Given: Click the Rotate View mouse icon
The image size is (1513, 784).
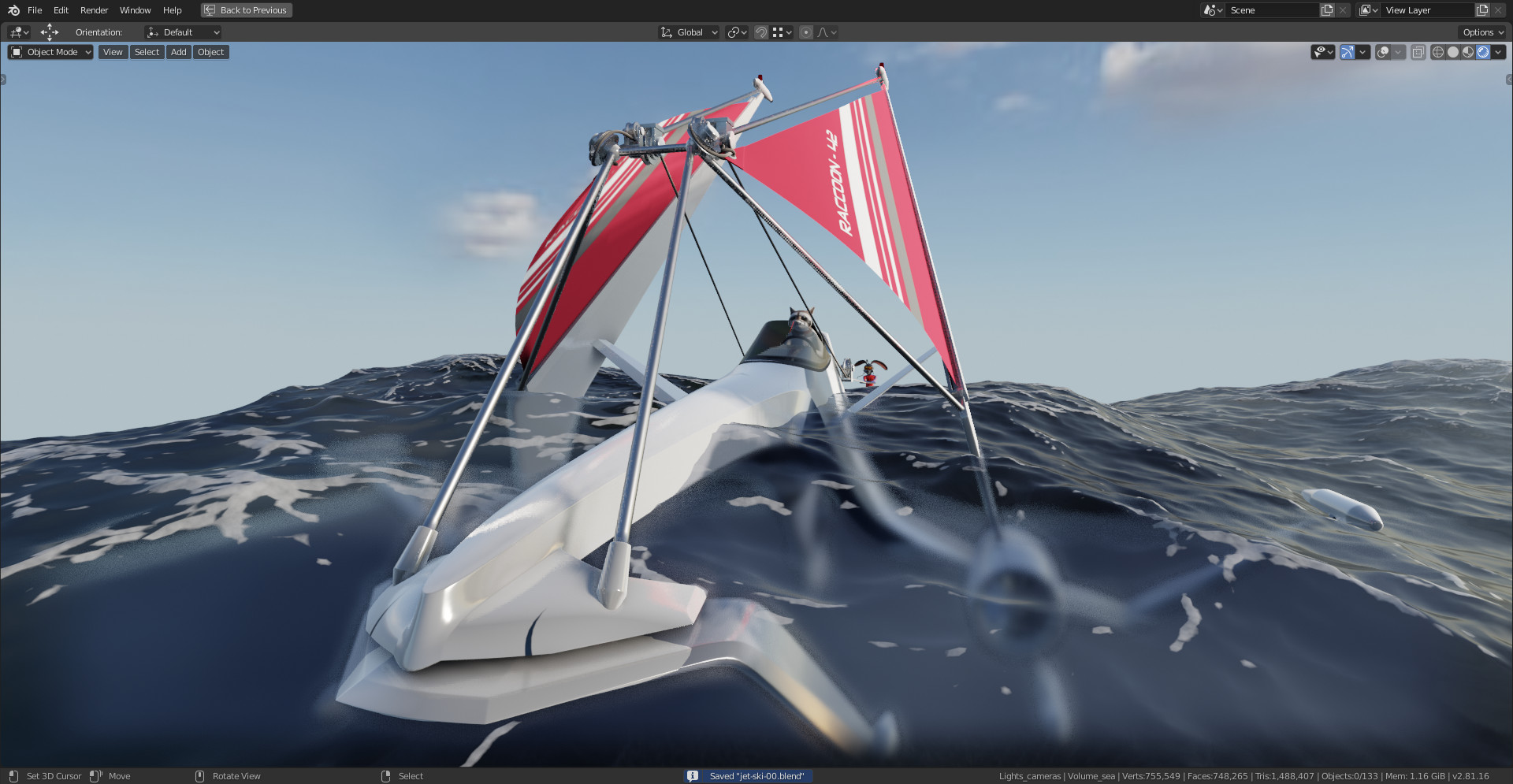Looking at the screenshot, I should pos(199,776).
